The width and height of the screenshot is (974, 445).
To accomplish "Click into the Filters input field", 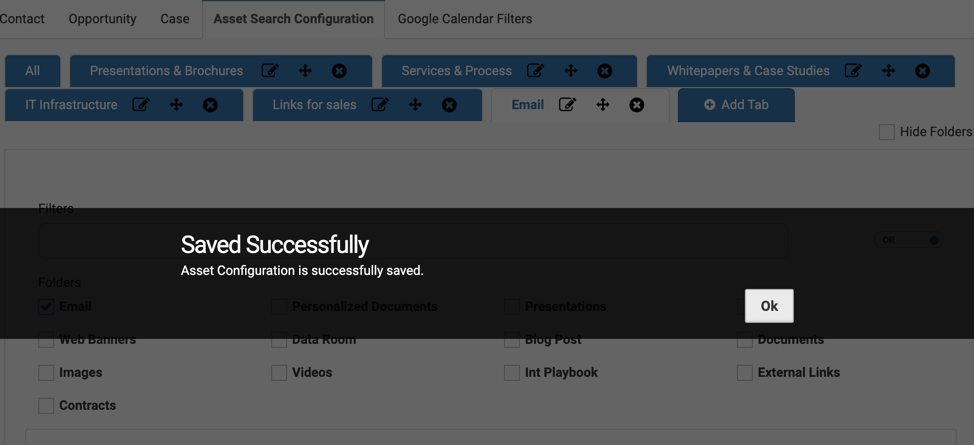I will pos(410,240).
